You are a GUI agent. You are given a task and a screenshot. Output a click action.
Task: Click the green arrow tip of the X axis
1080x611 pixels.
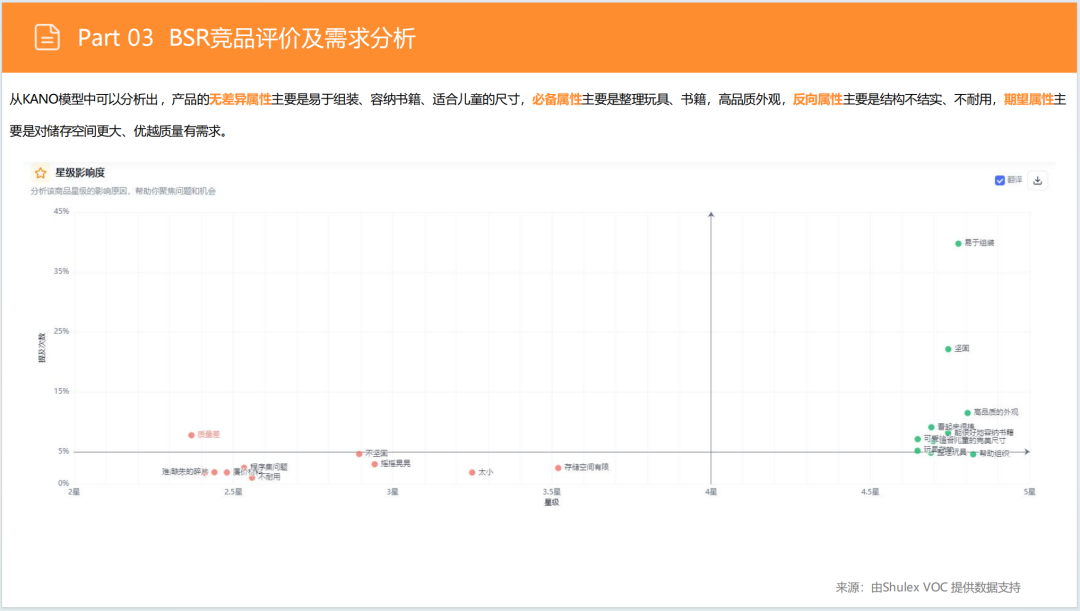(x=1026, y=452)
